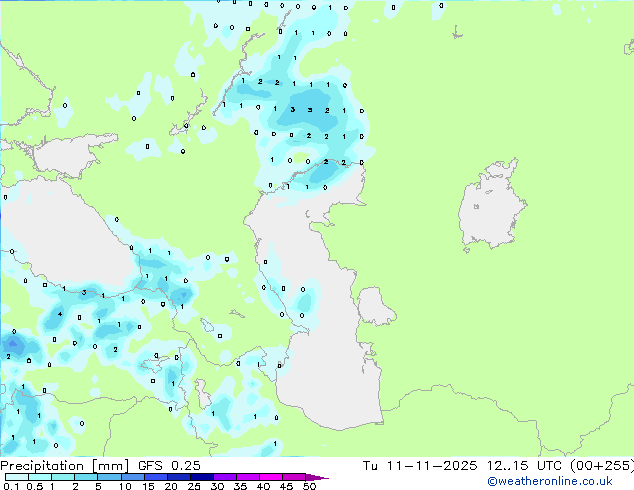
Task: Click the legend label 20
Action: click(x=171, y=486)
